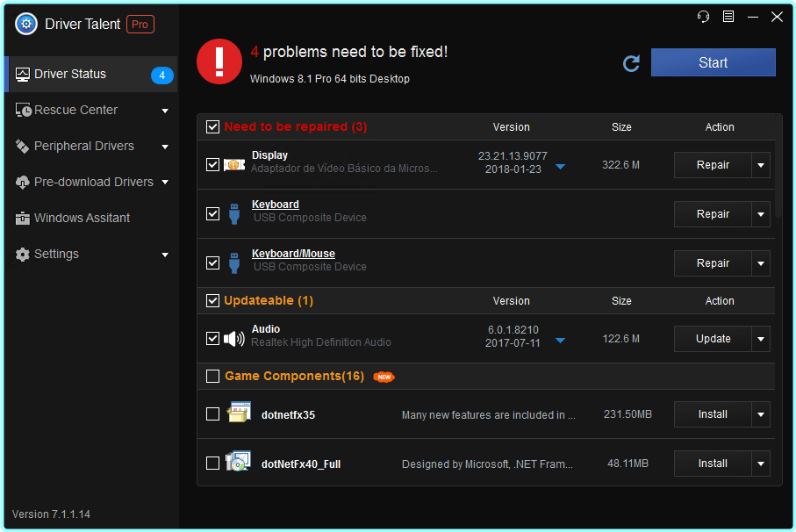Uncheck the Keyboard driver checkbox

pyautogui.click(x=213, y=214)
